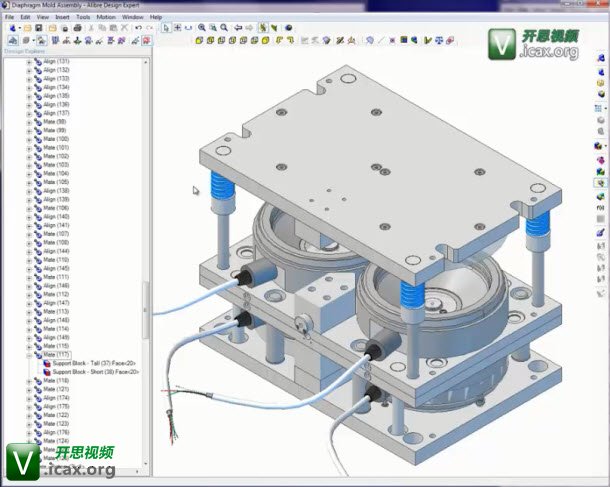610x487 pixels.
Task: Click the highlighted icon in right sidebar
Action: tap(601, 183)
